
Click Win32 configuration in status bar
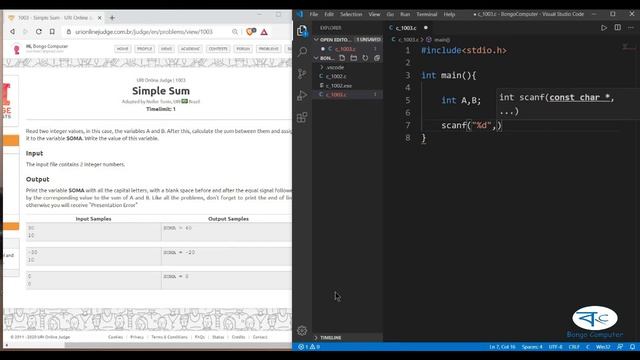click(603, 347)
